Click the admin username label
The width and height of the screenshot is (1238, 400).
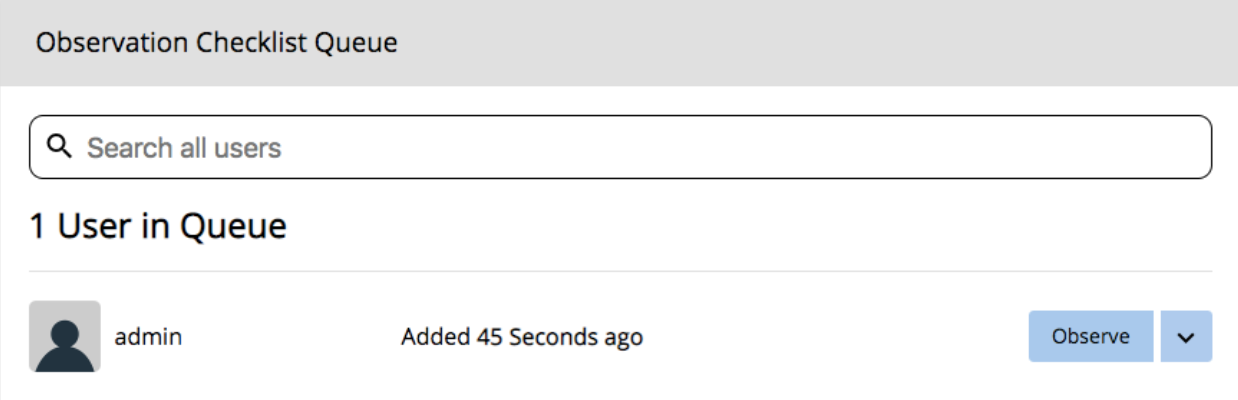click(148, 337)
